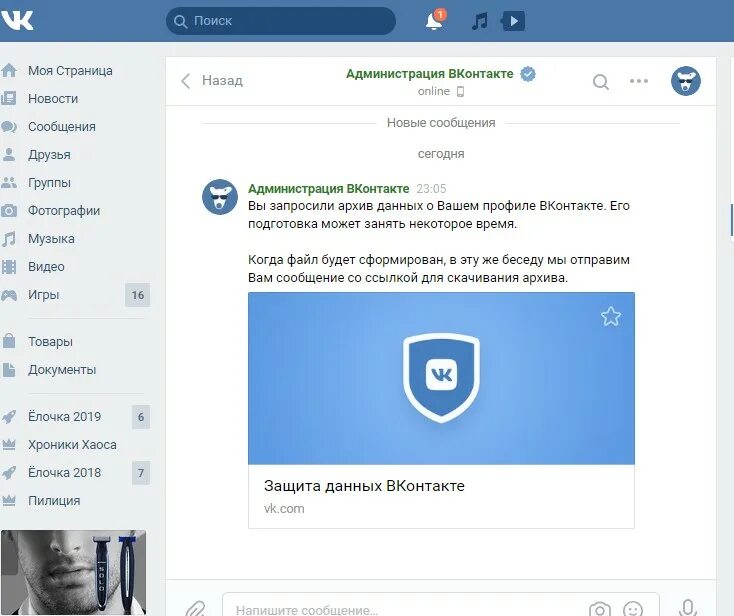Open the Администрация ВКонтакте chat title

[430, 74]
